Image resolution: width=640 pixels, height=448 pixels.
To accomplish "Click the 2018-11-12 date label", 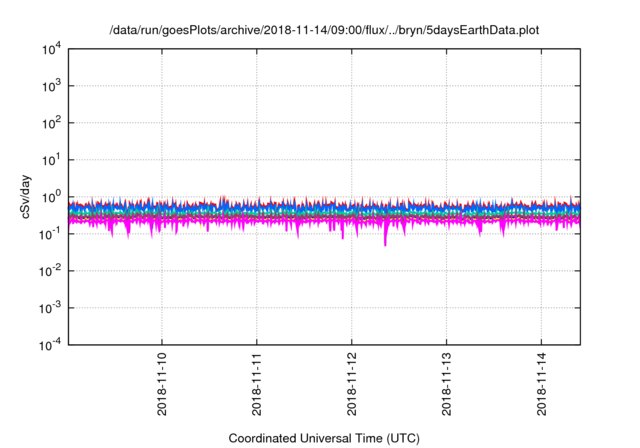I will (351, 384).
